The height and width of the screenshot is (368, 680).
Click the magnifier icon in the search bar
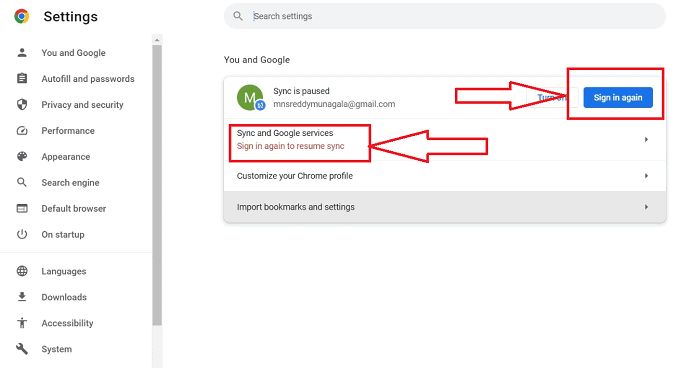coord(238,16)
